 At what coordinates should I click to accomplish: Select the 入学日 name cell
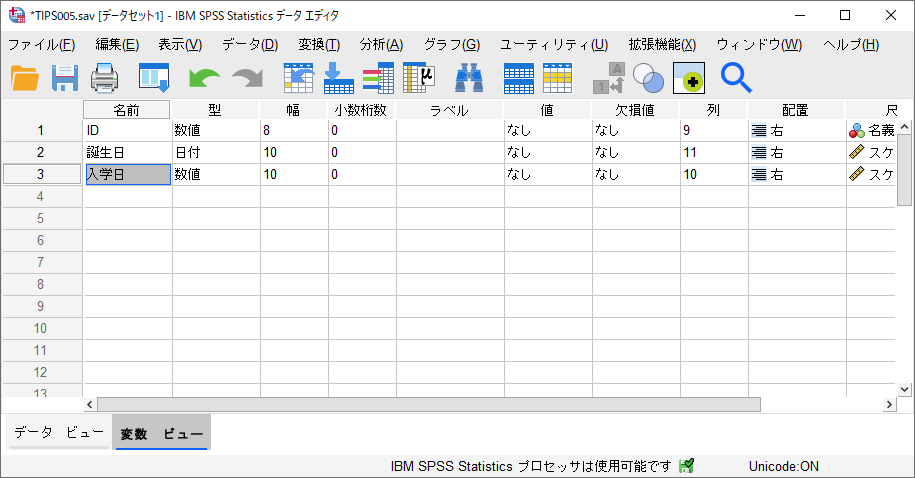[x=128, y=174]
